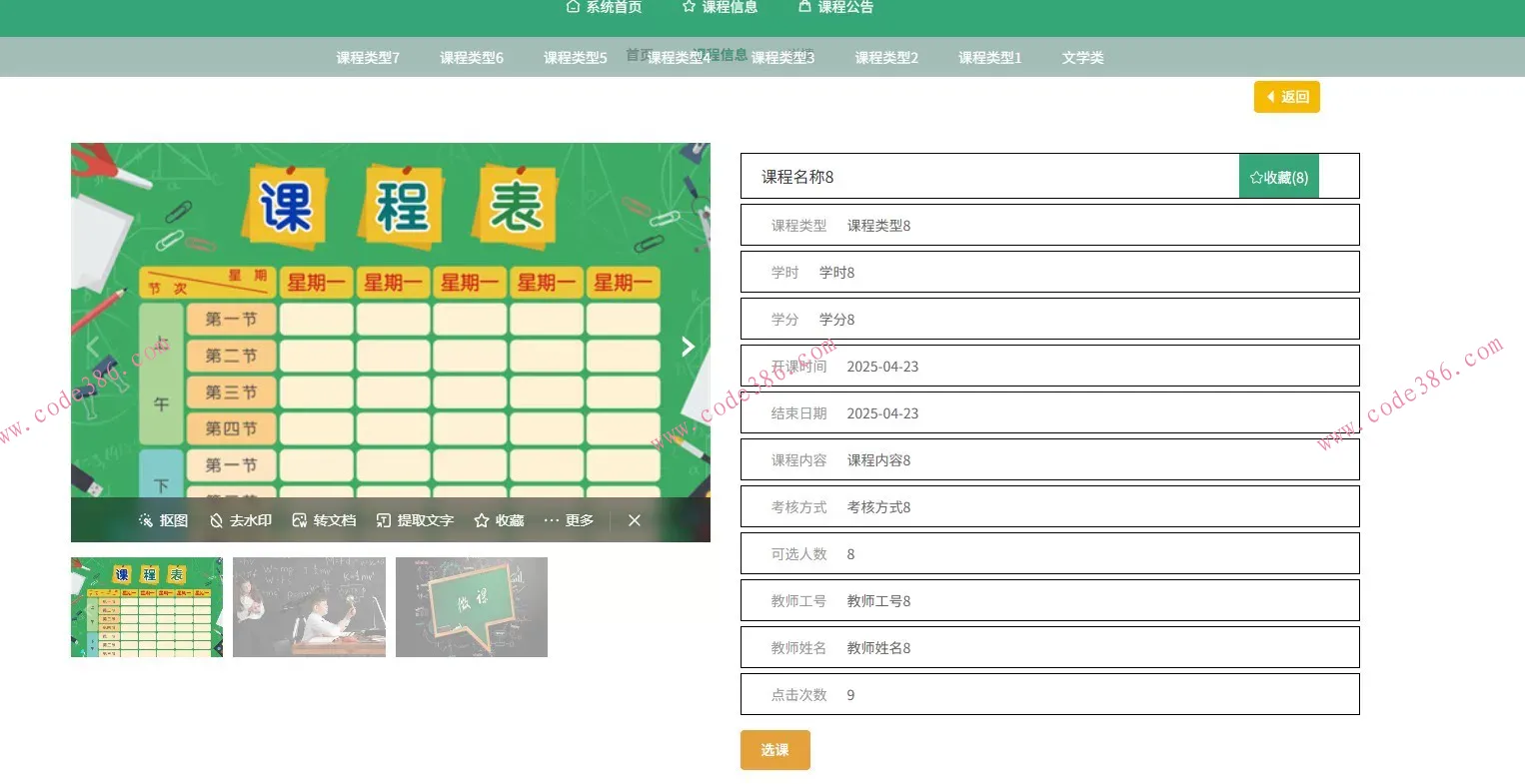1525x784 pixels.
Task: Click the calendar icon beside 课程公告
Action: (805, 7)
